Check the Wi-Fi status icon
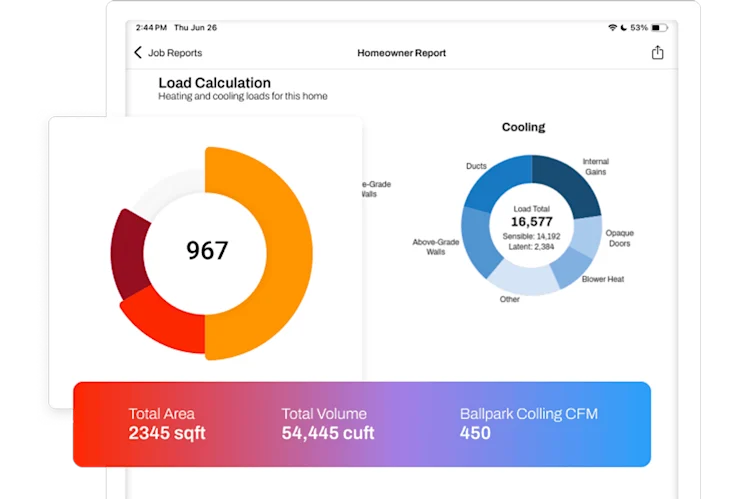 (x=612, y=28)
